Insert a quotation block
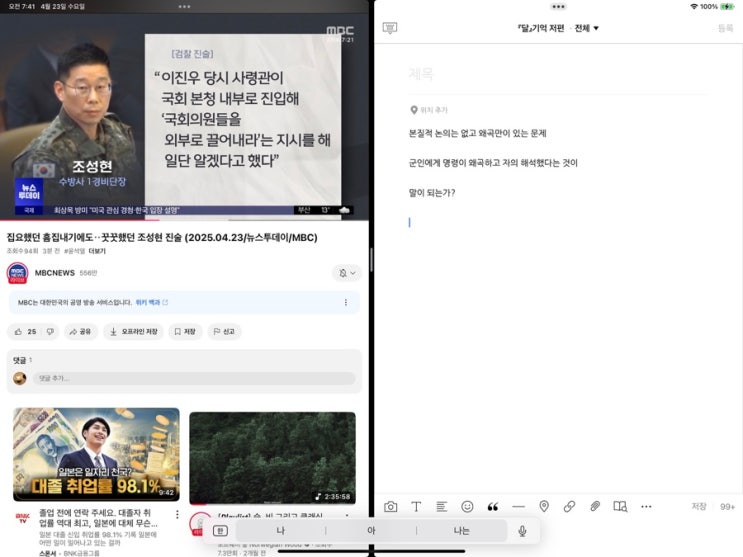This screenshot has width=743, height=557. click(493, 507)
